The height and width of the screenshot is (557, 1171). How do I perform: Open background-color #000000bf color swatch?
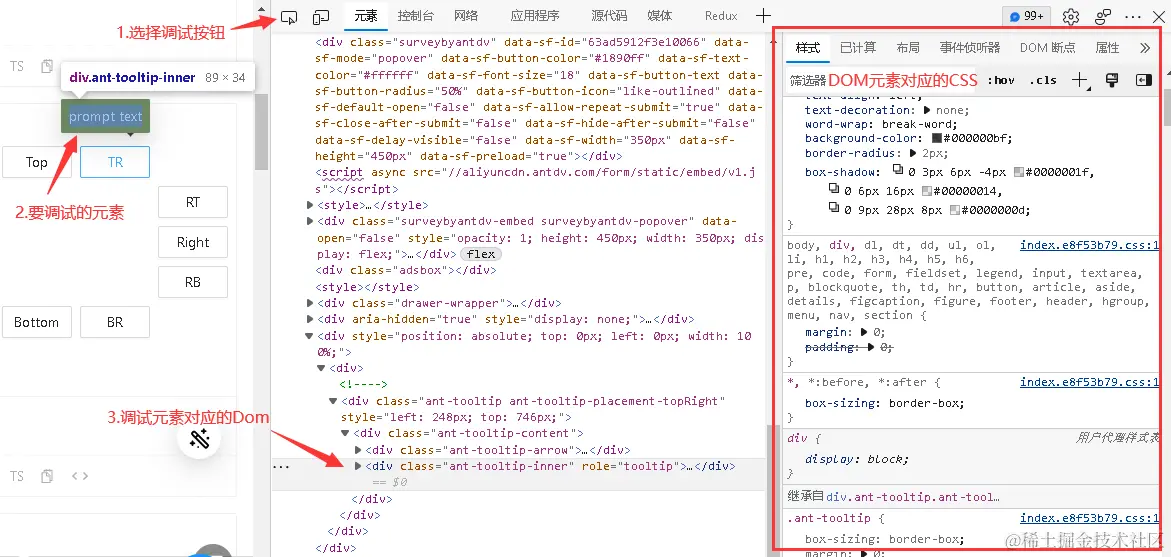point(937,139)
